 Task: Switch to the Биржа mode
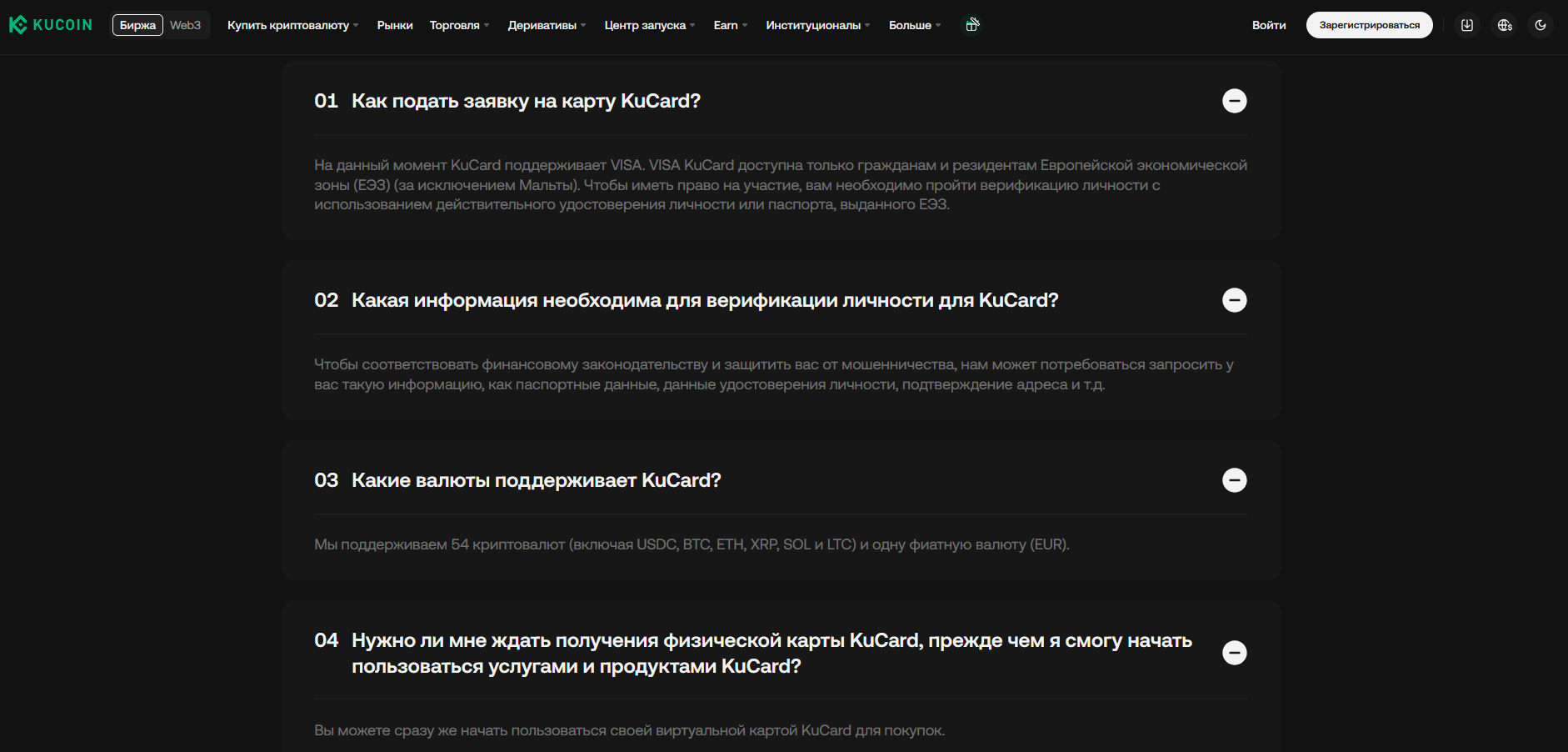pyautogui.click(x=137, y=25)
